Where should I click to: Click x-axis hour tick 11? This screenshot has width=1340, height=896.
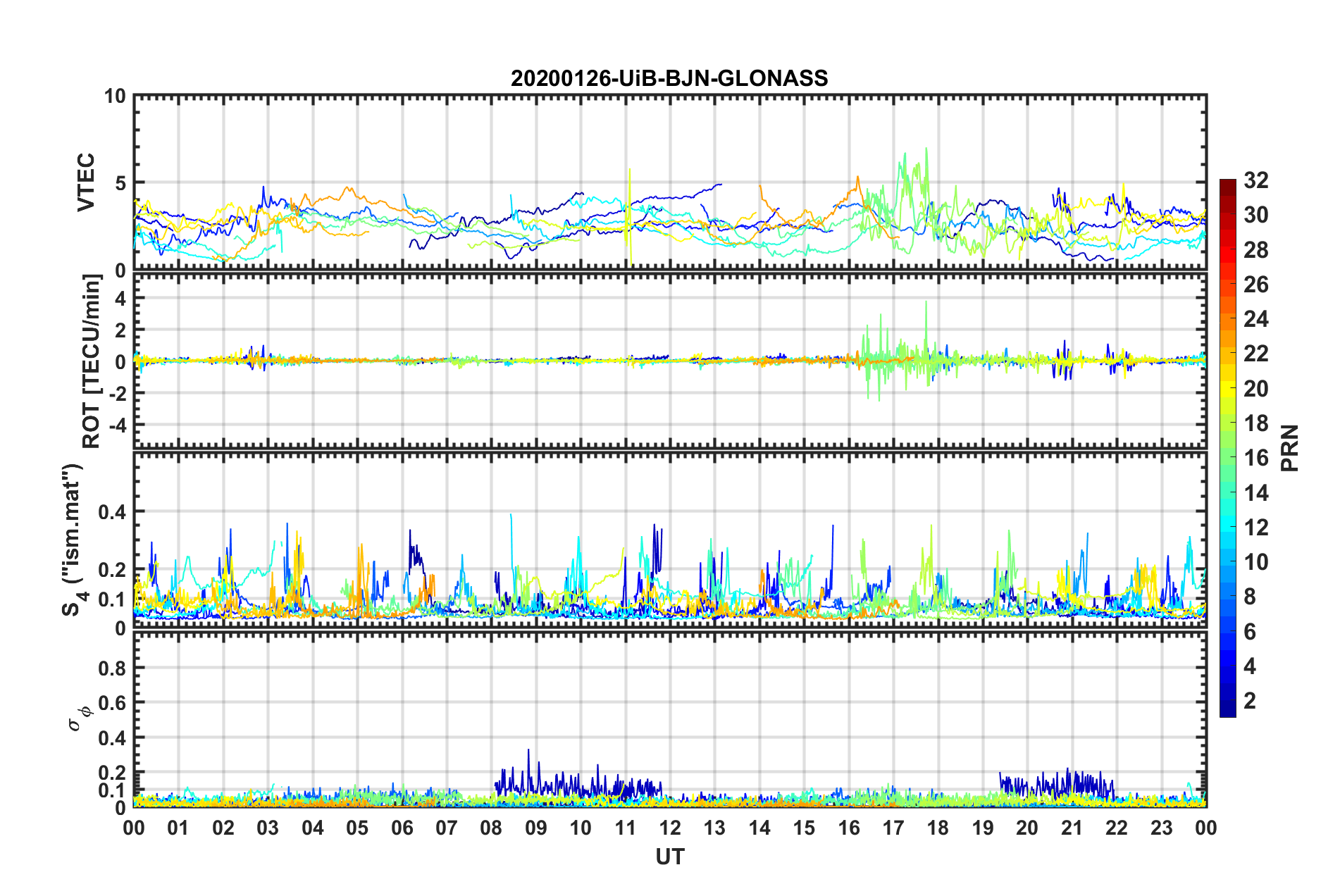click(x=626, y=828)
